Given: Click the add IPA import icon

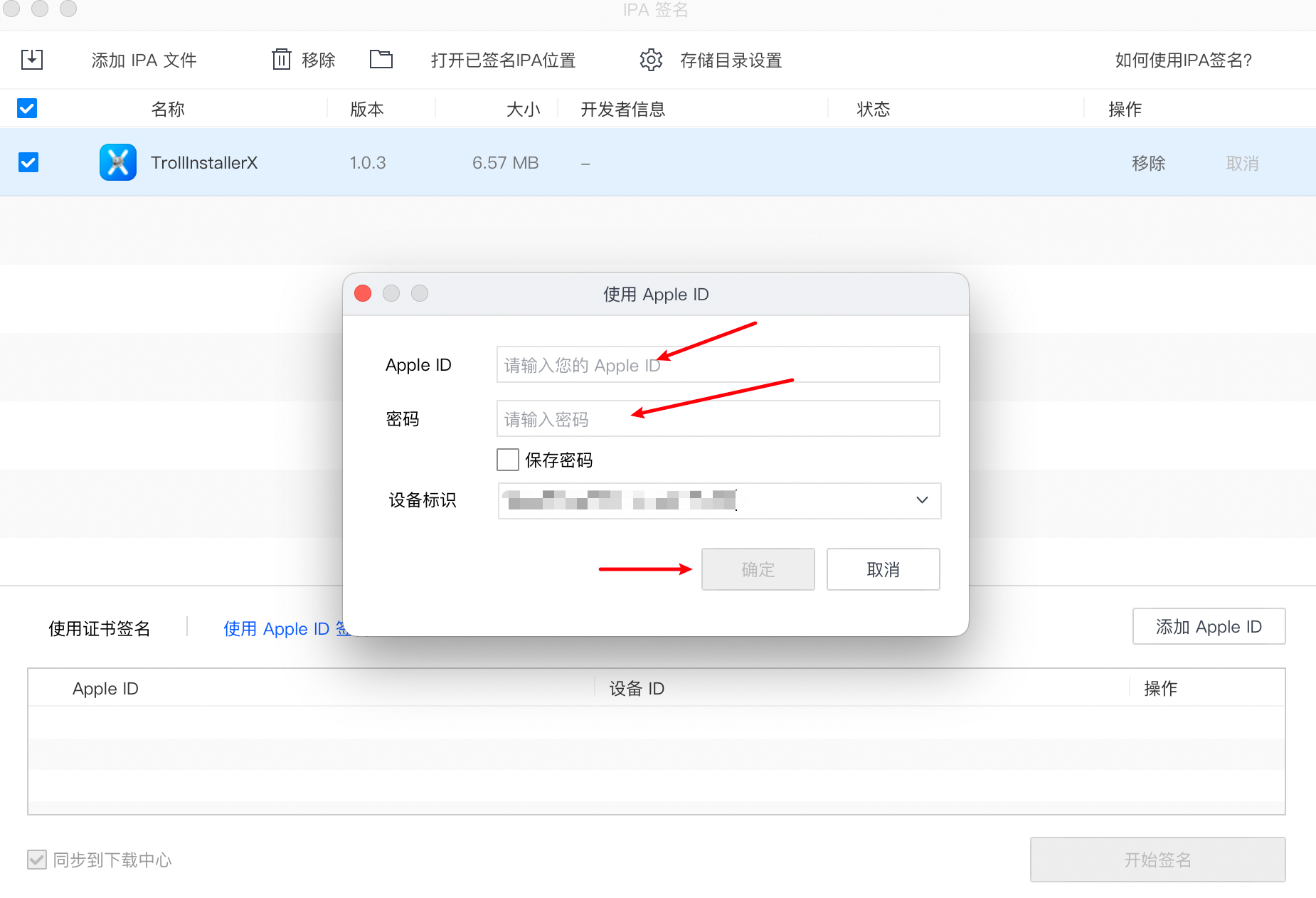Looking at the screenshot, I should coord(32,60).
